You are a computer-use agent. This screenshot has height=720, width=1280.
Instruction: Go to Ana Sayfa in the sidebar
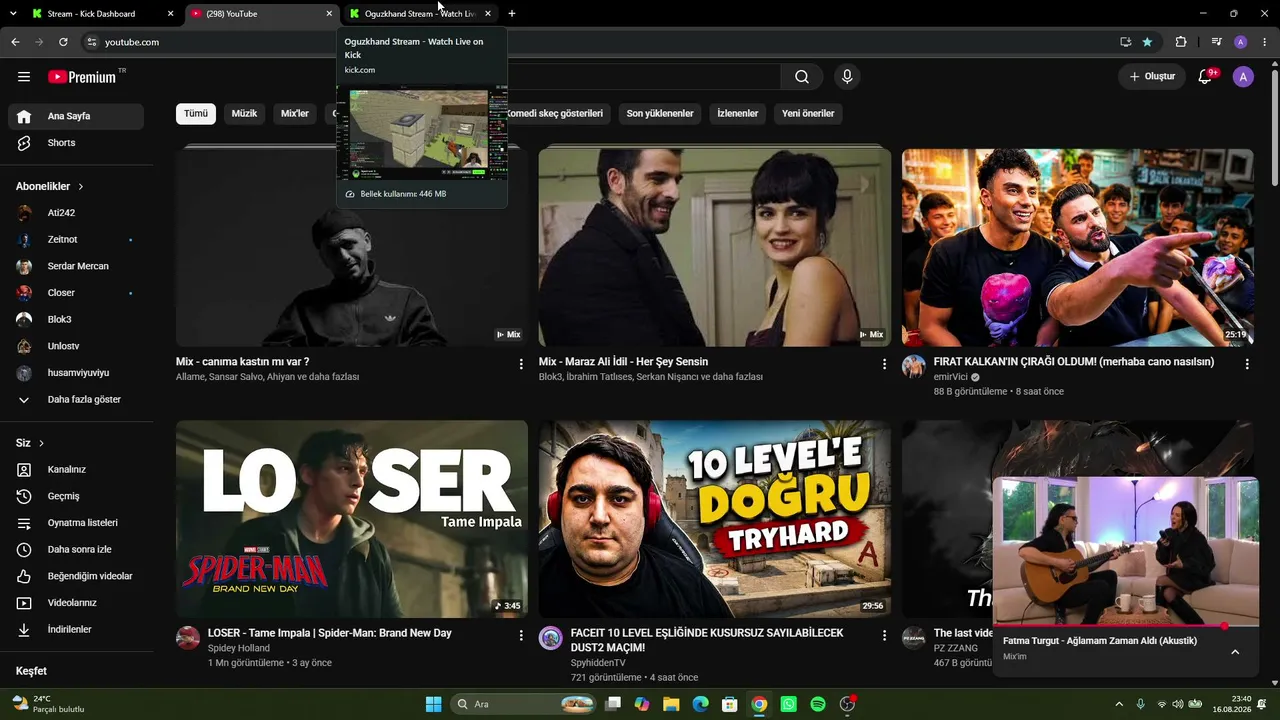click(76, 116)
